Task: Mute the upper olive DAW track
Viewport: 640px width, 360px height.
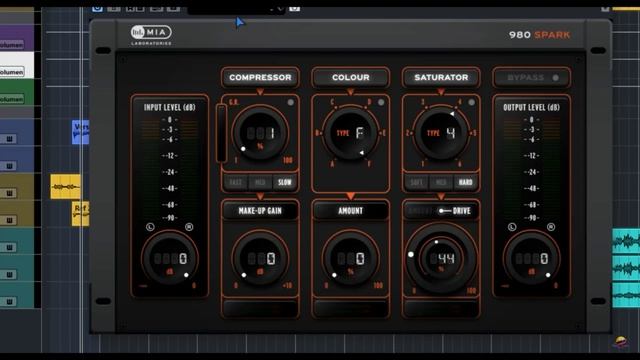Action: 9,193
